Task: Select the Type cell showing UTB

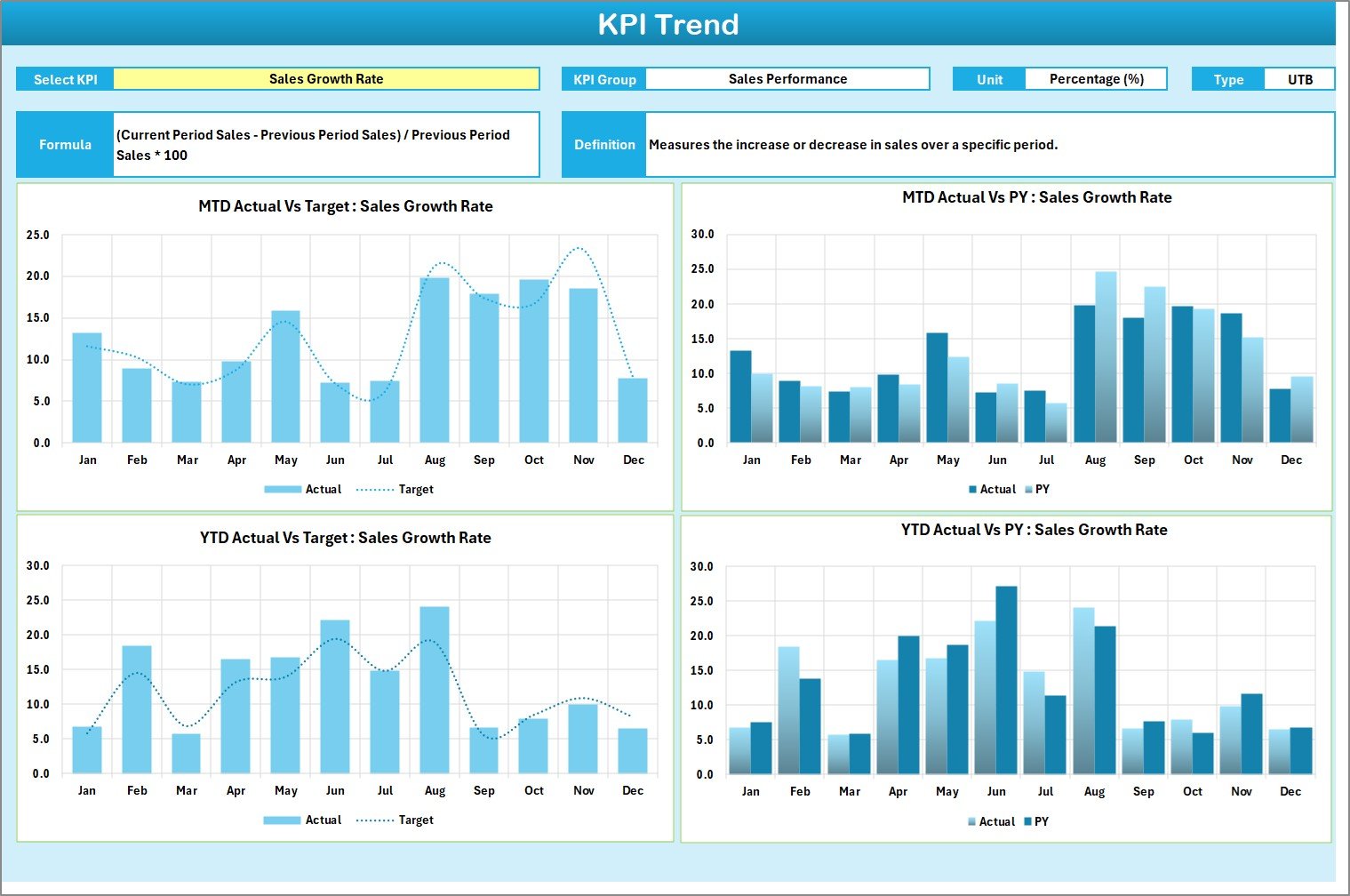Action: pyautogui.click(x=1299, y=79)
